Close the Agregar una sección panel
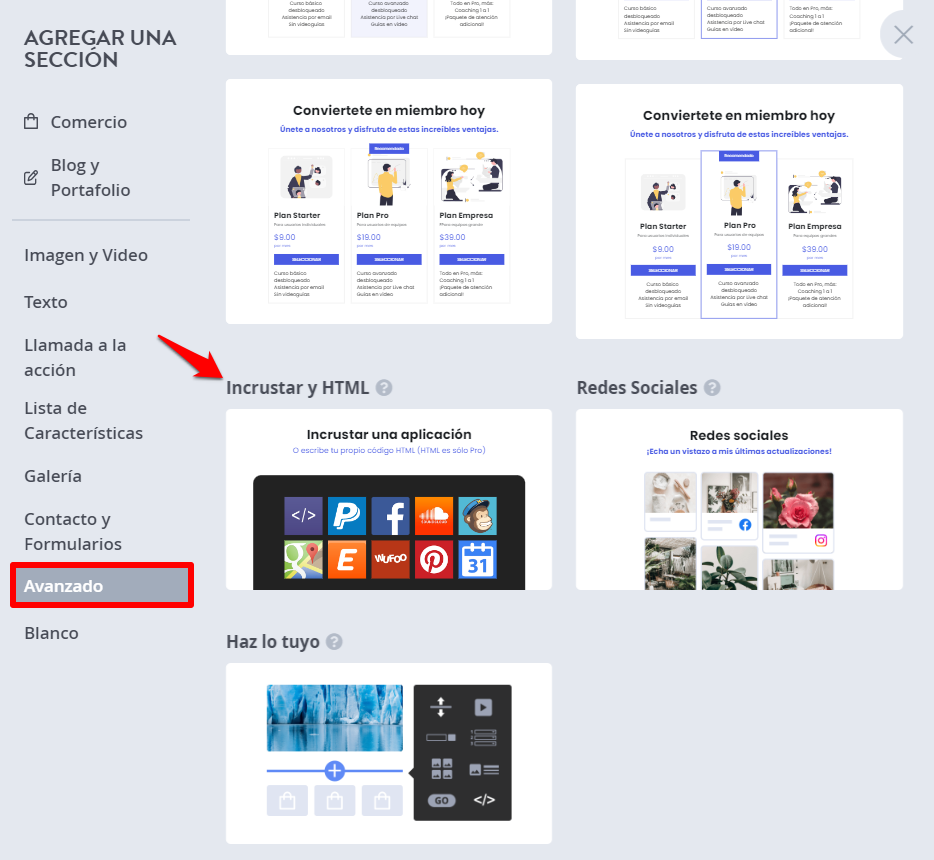Viewport: 934px width, 860px height. point(903,35)
